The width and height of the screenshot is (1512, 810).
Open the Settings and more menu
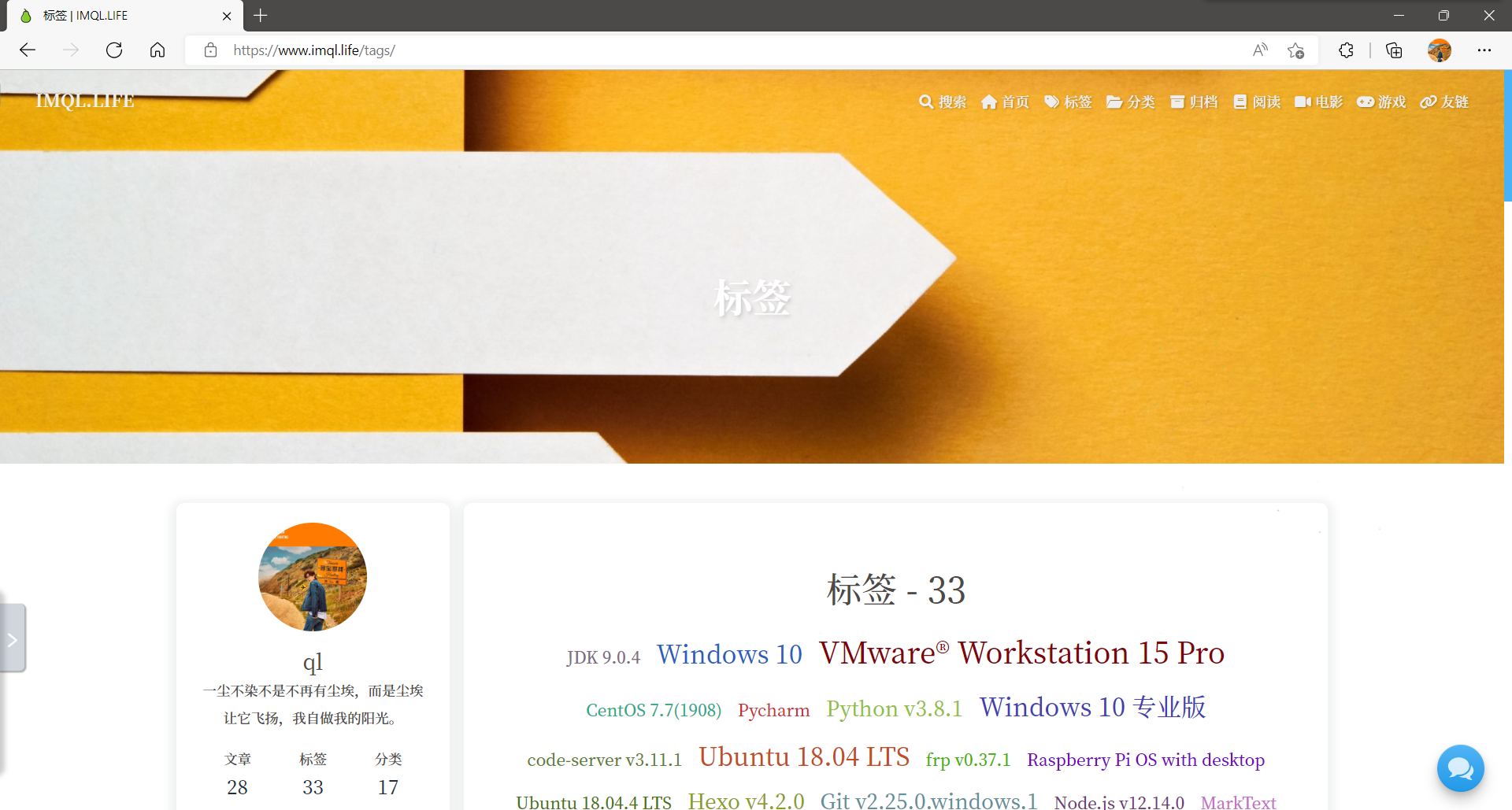click(1485, 50)
